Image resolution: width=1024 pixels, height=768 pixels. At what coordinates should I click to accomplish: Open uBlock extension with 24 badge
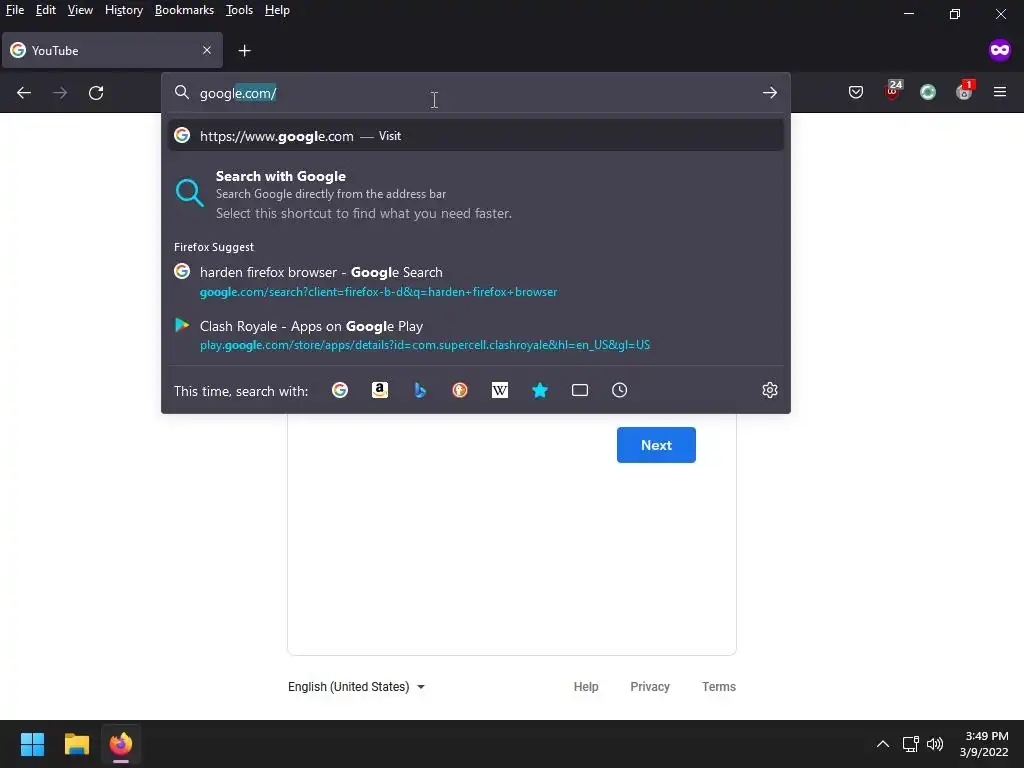point(893,90)
